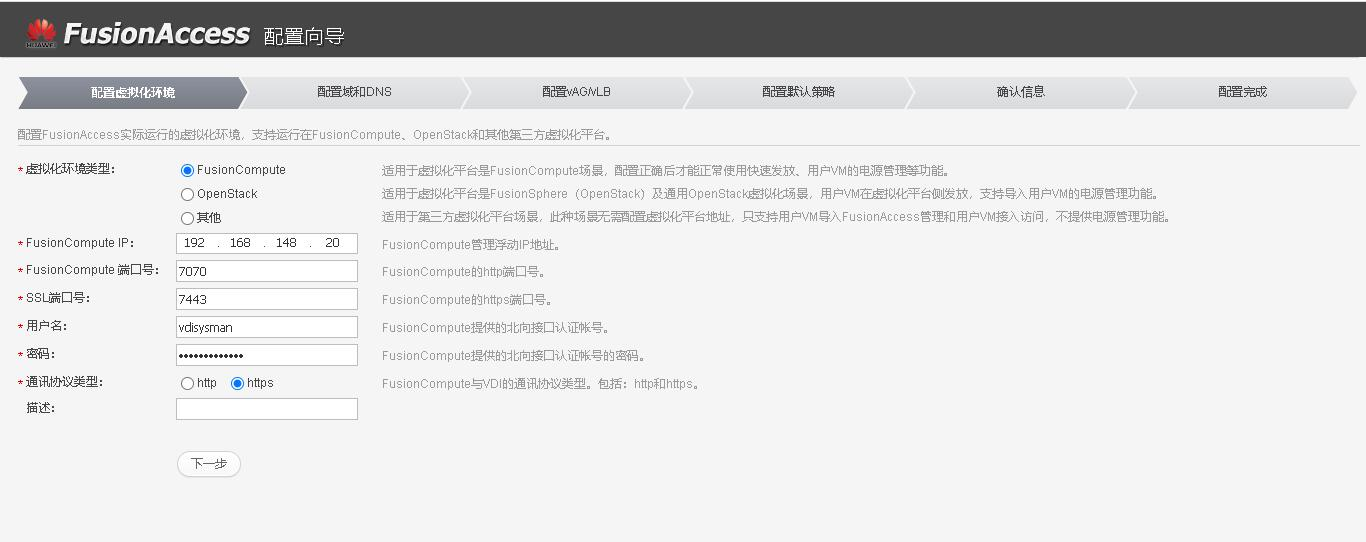Image resolution: width=1366 pixels, height=542 pixels.
Task: Click the FusionCompute IP label
Action: pos(79,243)
